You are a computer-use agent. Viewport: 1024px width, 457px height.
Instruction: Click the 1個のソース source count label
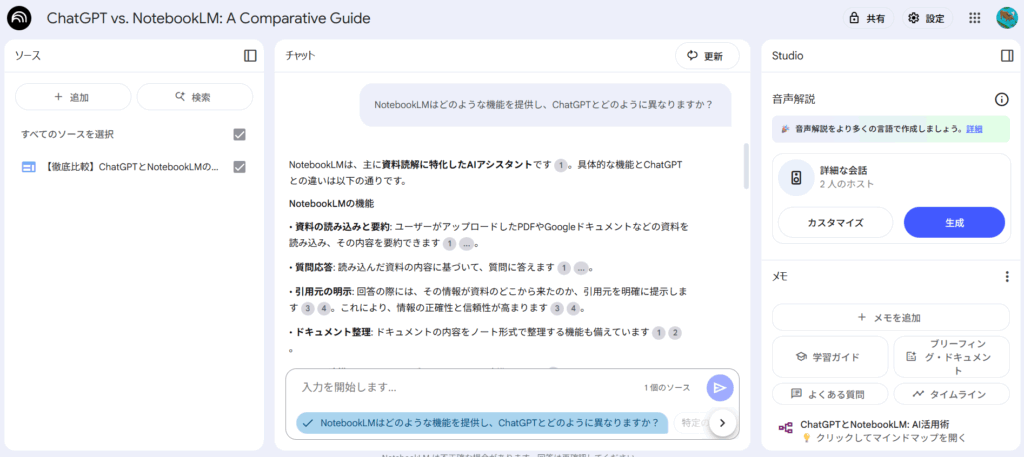click(x=667, y=388)
